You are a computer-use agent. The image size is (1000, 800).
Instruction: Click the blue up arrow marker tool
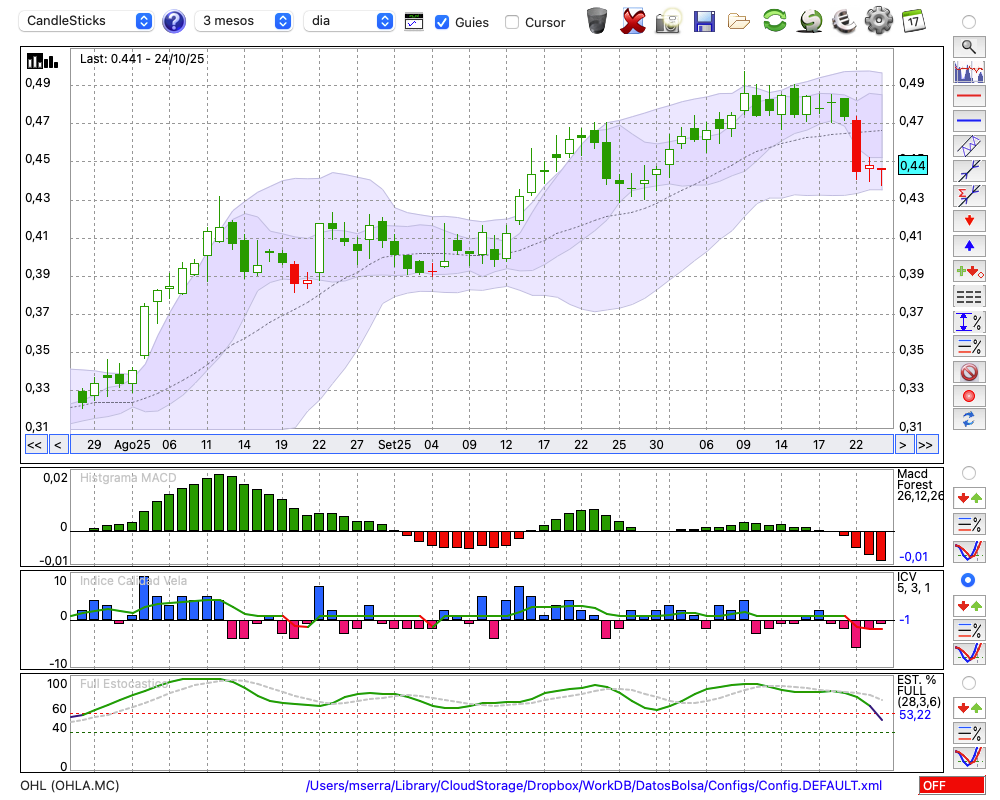tap(969, 246)
